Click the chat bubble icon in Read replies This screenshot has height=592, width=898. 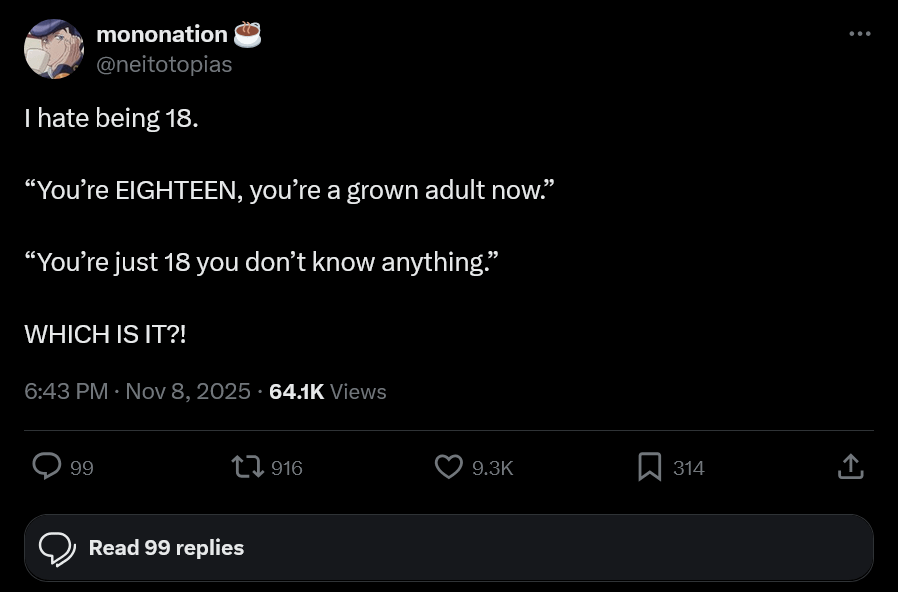[x=57, y=548]
